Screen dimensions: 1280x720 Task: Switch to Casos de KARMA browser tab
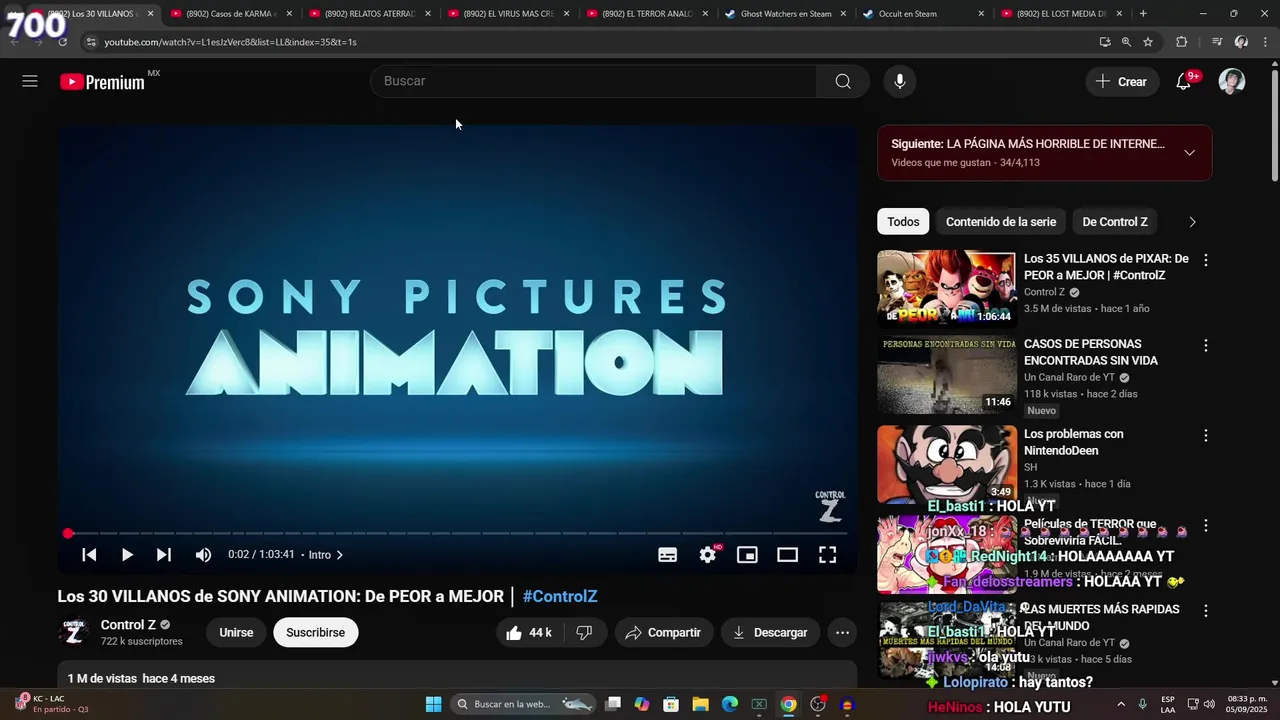(x=231, y=14)
